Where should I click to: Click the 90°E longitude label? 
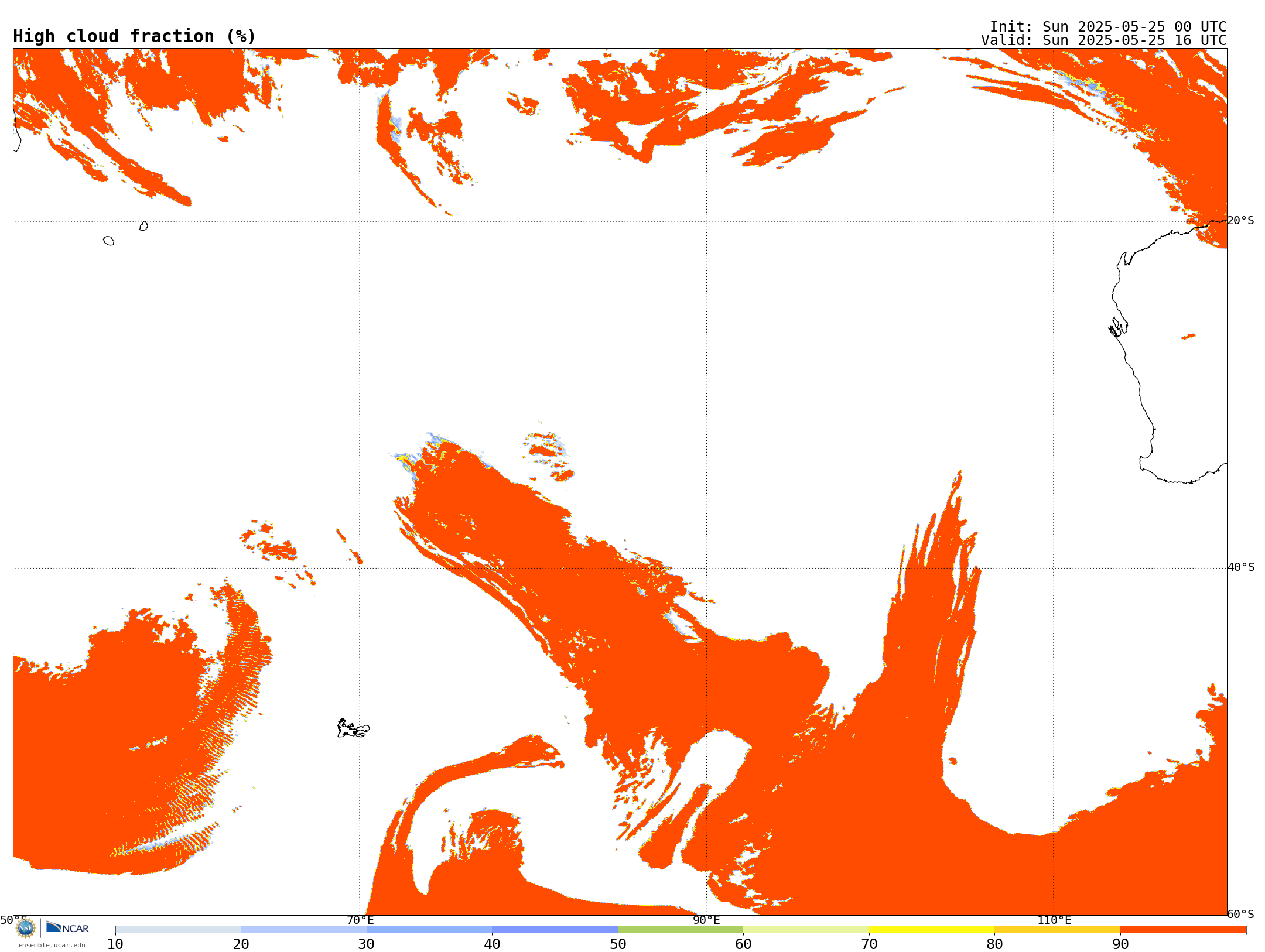706,920
